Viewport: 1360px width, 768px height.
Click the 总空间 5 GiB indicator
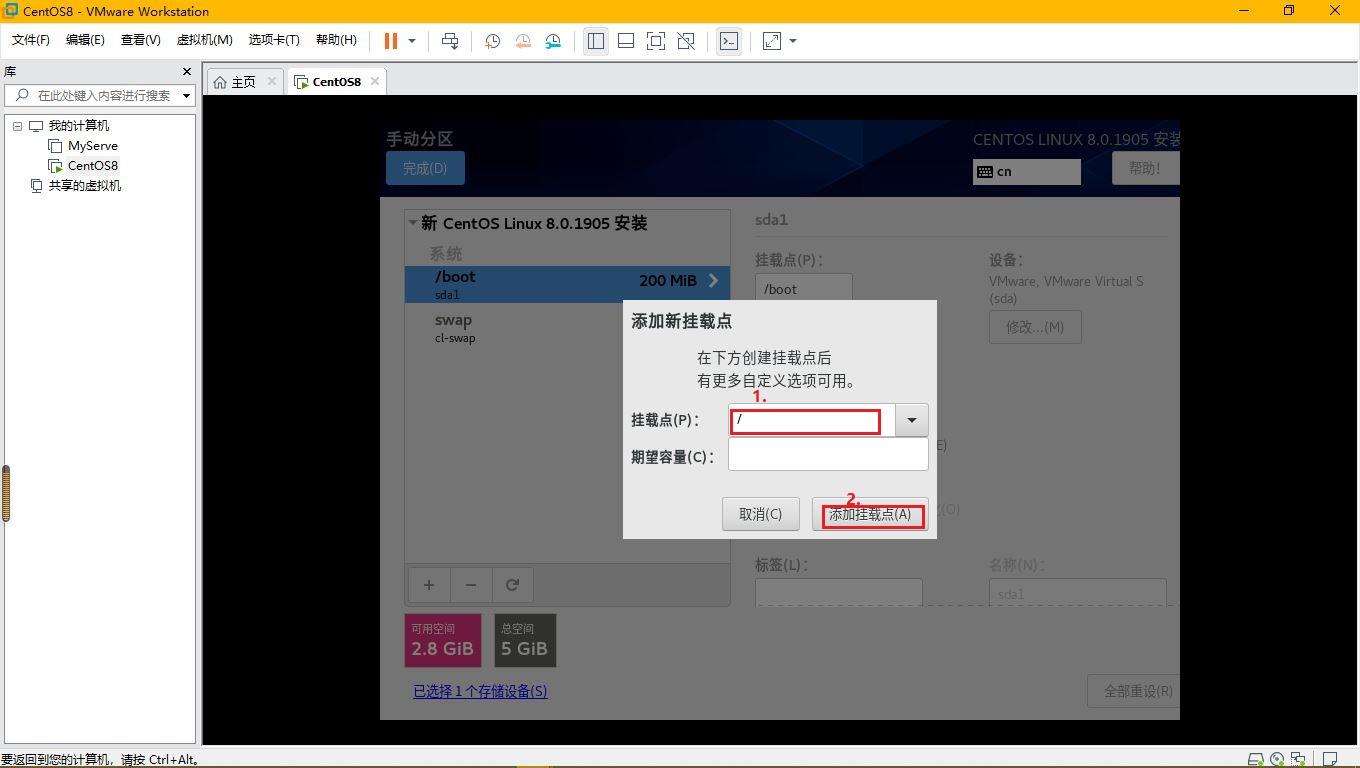click(x=525, y=640)
